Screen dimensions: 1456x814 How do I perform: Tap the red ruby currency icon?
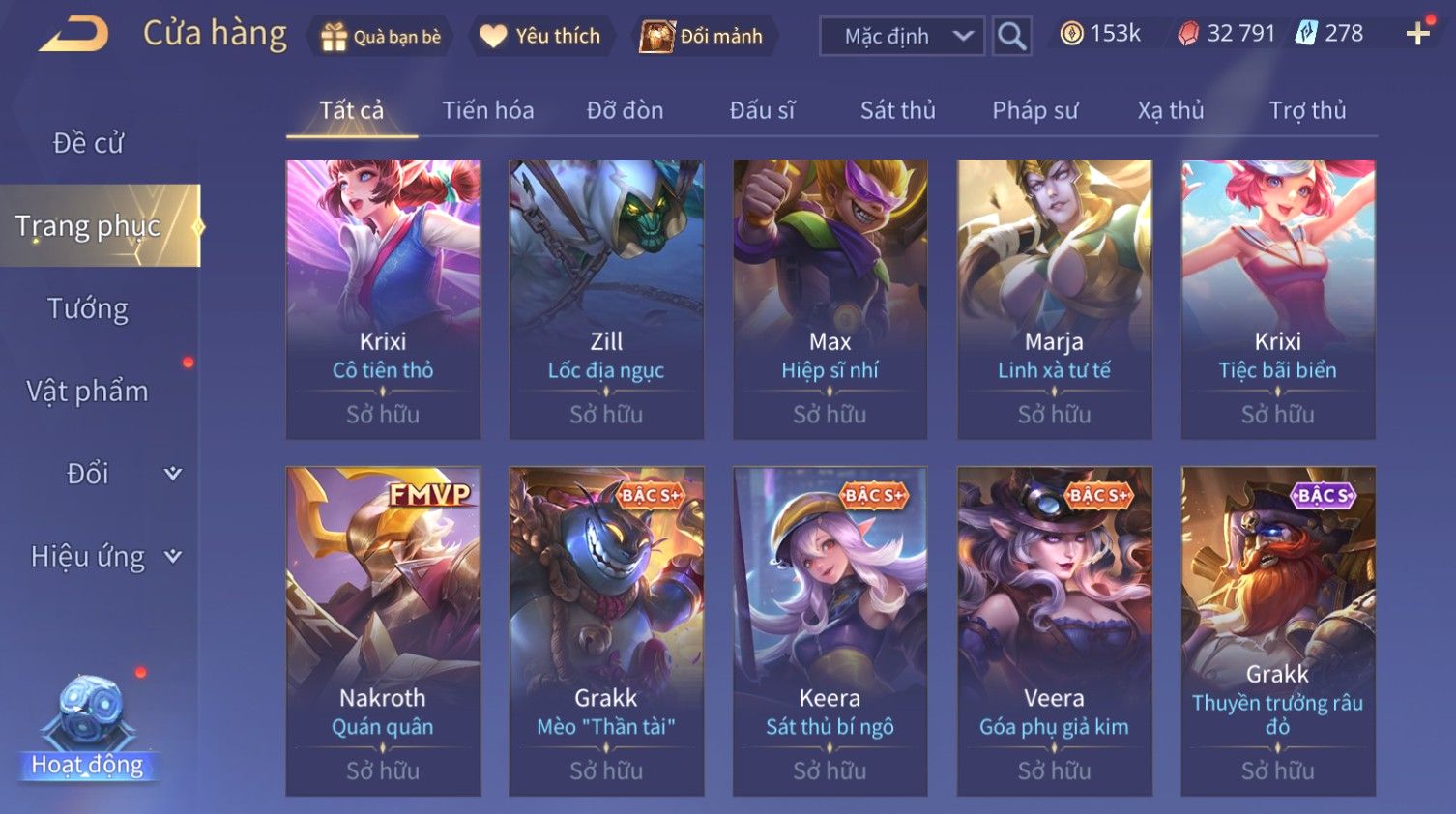1188,34
